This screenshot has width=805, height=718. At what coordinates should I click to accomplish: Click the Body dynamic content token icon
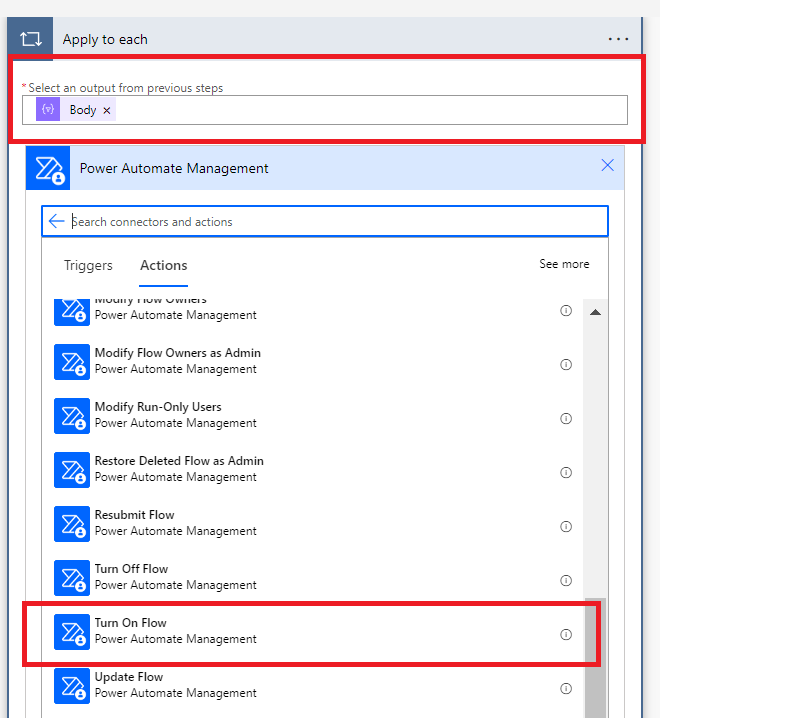tap(48, 109)
